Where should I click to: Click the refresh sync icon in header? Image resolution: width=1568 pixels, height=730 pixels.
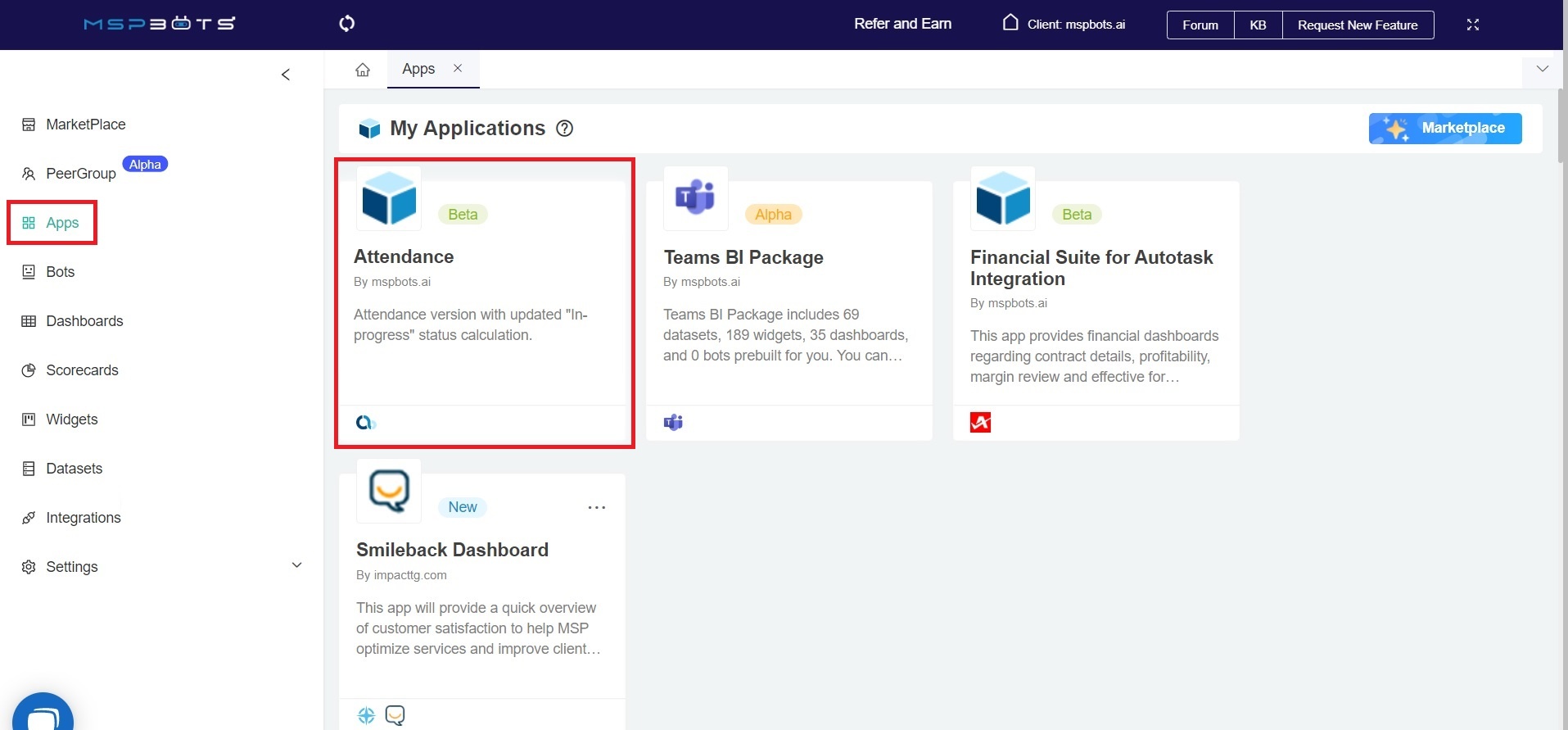click(347, 24)
